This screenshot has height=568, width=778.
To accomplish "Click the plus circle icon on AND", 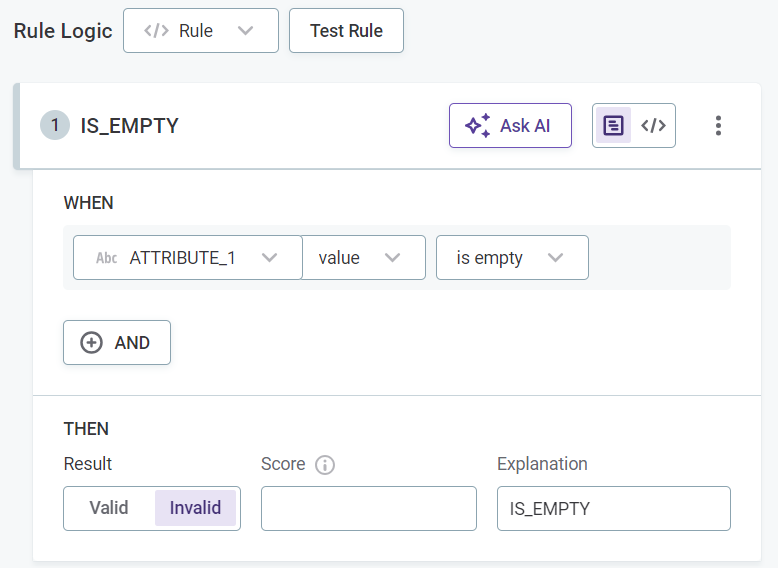I will [91, 343].
